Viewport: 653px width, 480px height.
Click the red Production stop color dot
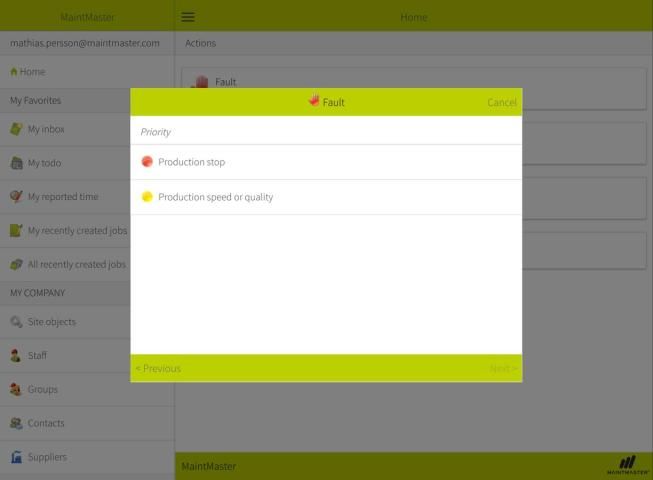pos(147,162)
